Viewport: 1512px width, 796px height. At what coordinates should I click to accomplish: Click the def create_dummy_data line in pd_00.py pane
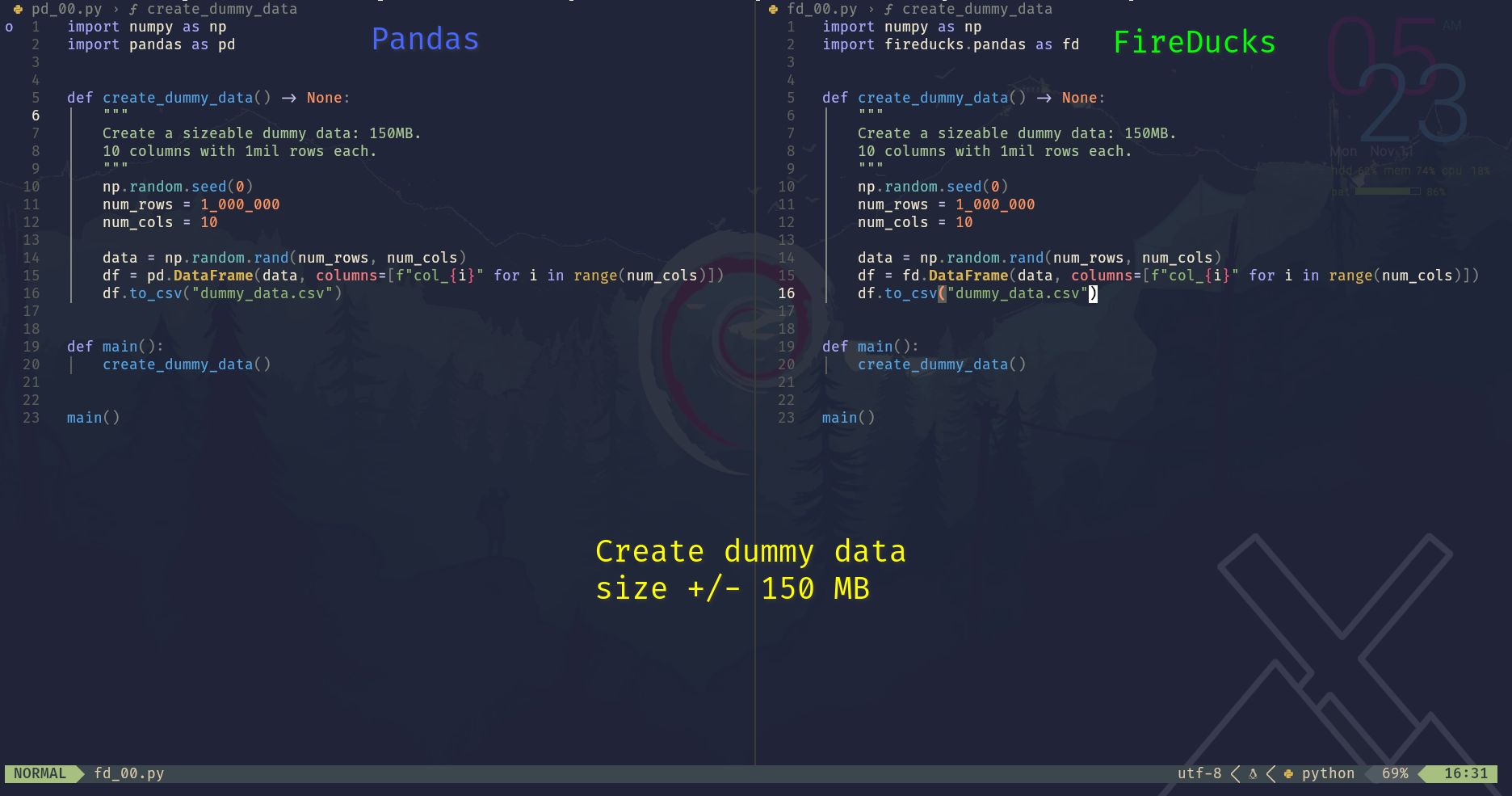pyautogui.click(x=208, y=98)
